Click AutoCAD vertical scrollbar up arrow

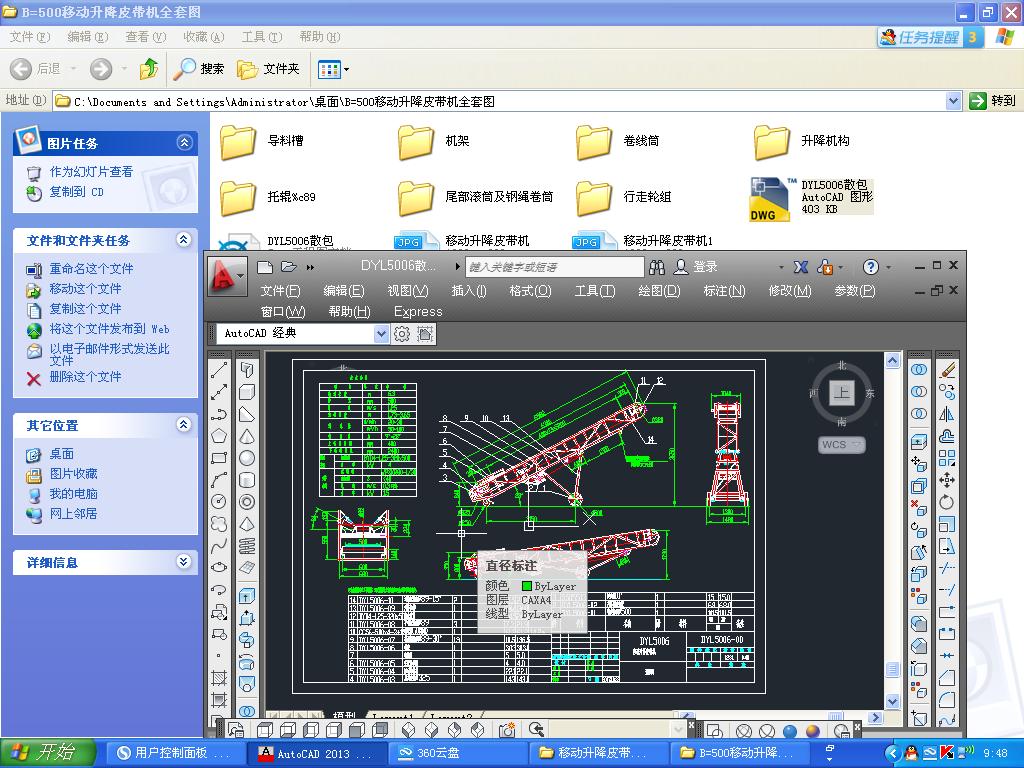point(892,360)
